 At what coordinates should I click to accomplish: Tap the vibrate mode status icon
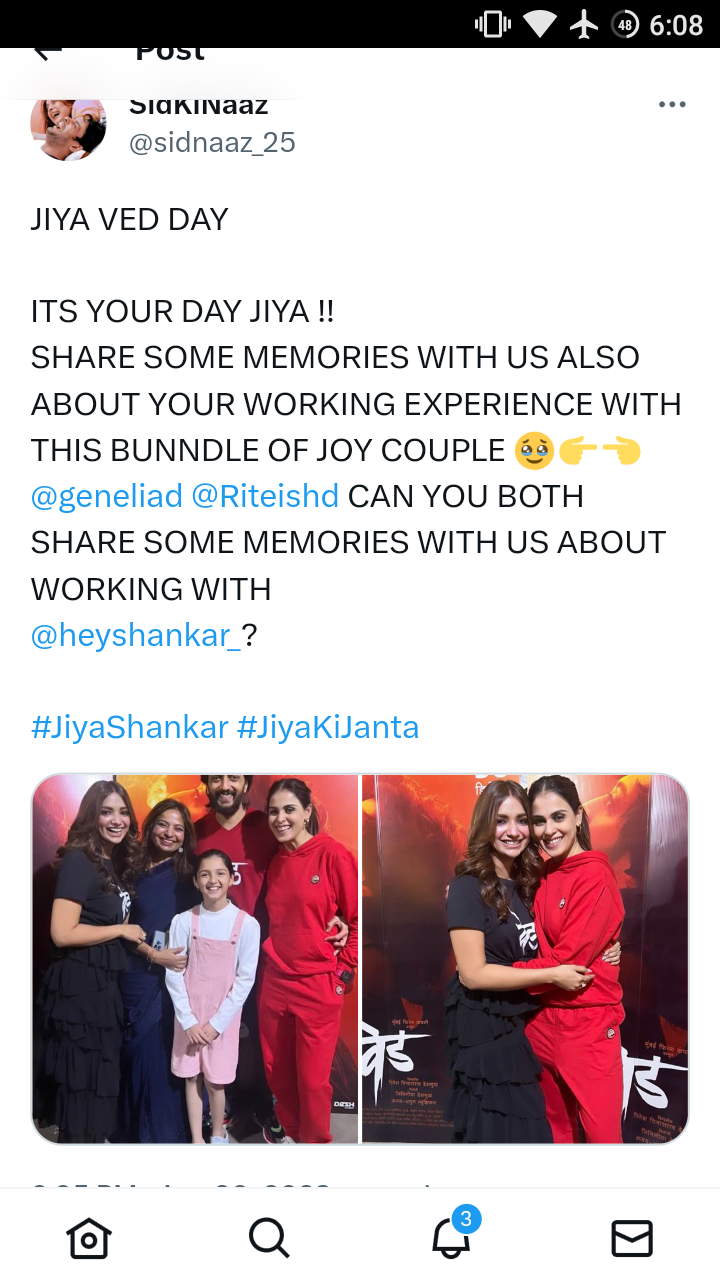(x=492, y=24)
